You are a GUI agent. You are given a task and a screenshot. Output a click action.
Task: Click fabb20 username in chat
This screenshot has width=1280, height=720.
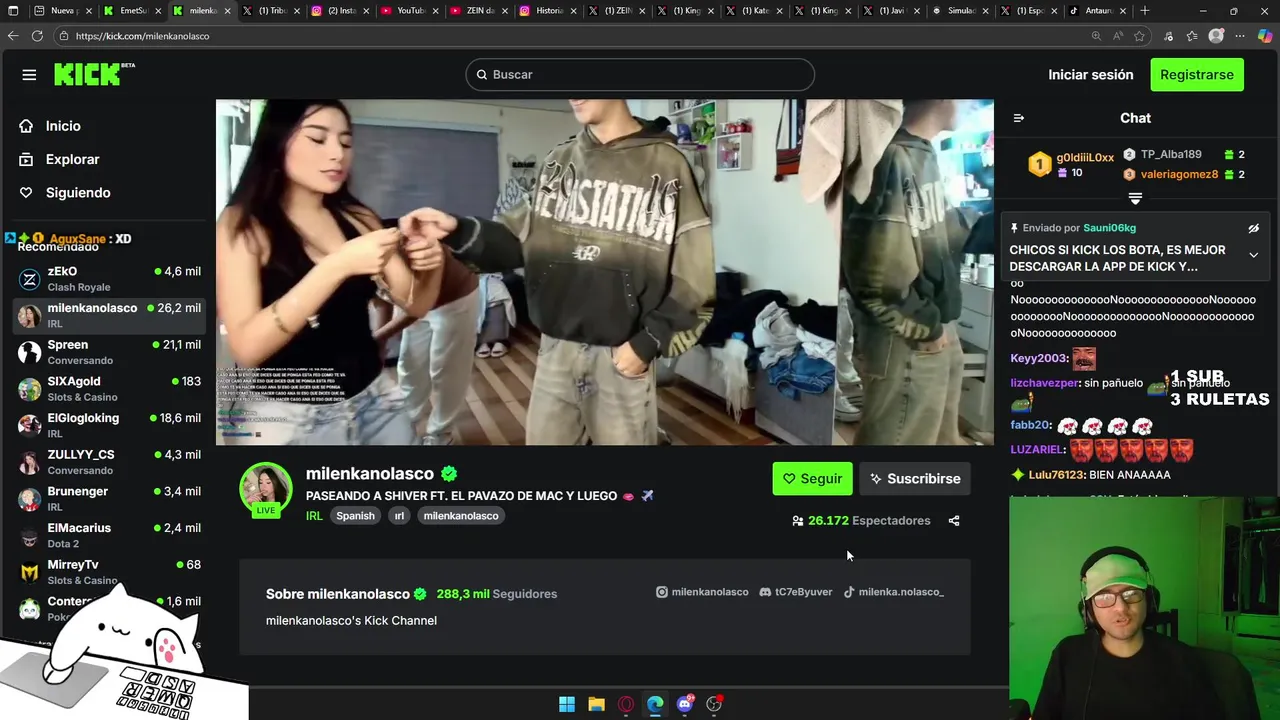pyautogui.click(x=1030, y=426)
